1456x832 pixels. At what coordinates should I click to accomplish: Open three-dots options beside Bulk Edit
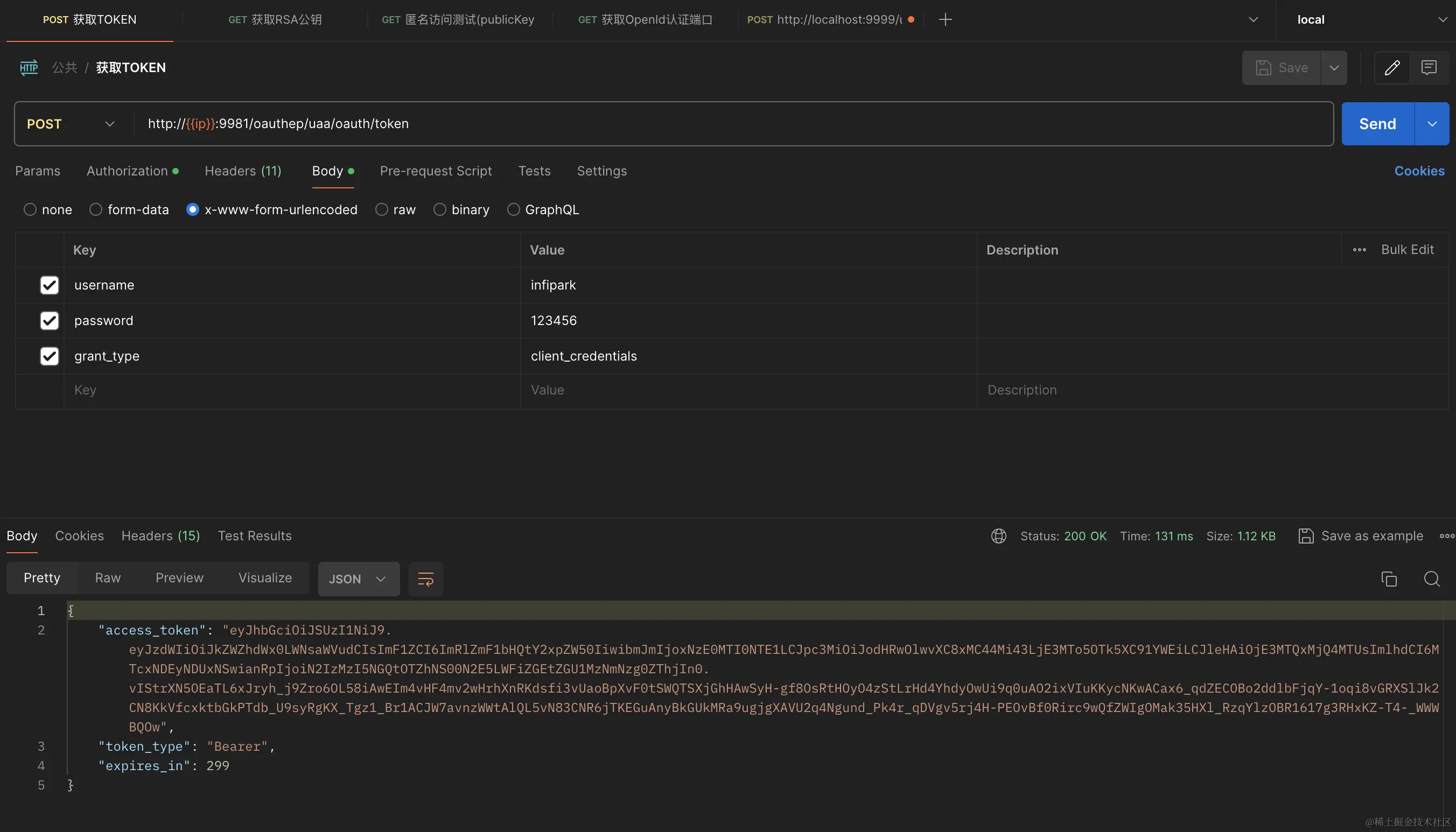(1360, 250)
